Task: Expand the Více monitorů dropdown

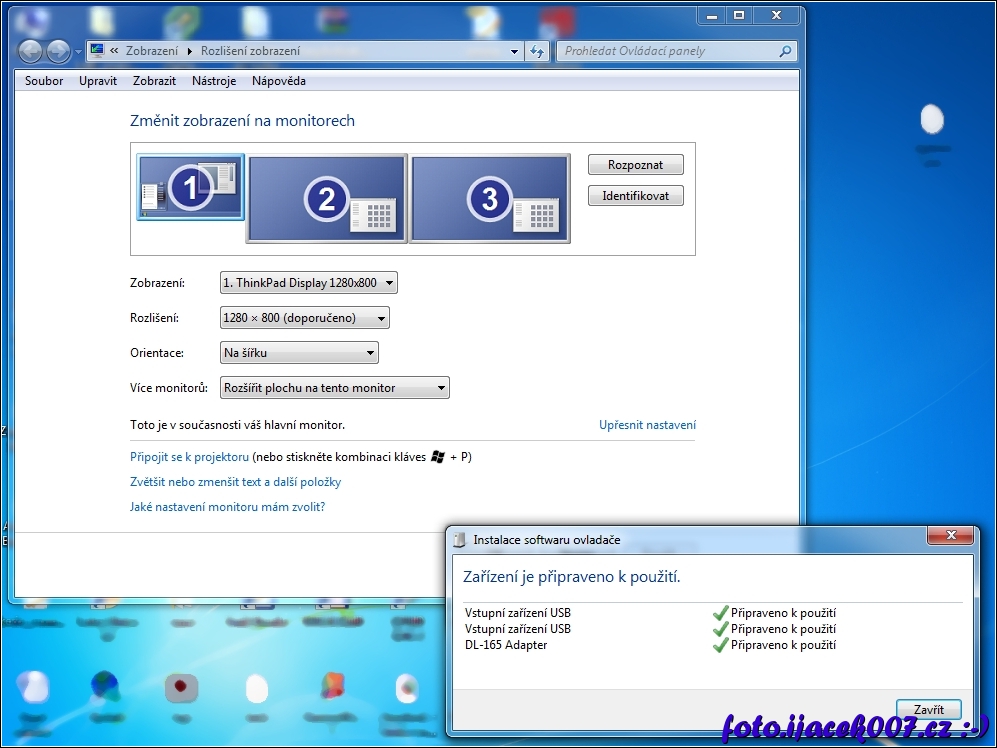Action: [x=334, y=388]
